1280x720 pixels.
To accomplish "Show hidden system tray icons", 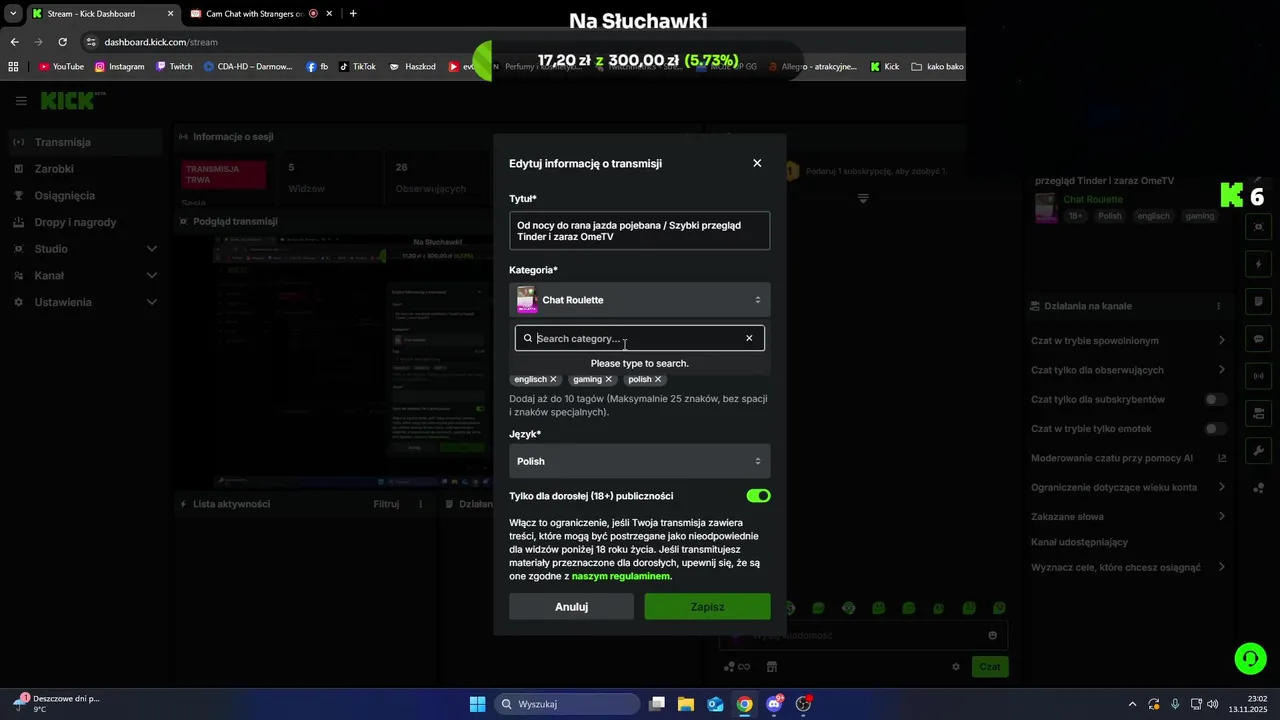I will [x=1132, y=704].
